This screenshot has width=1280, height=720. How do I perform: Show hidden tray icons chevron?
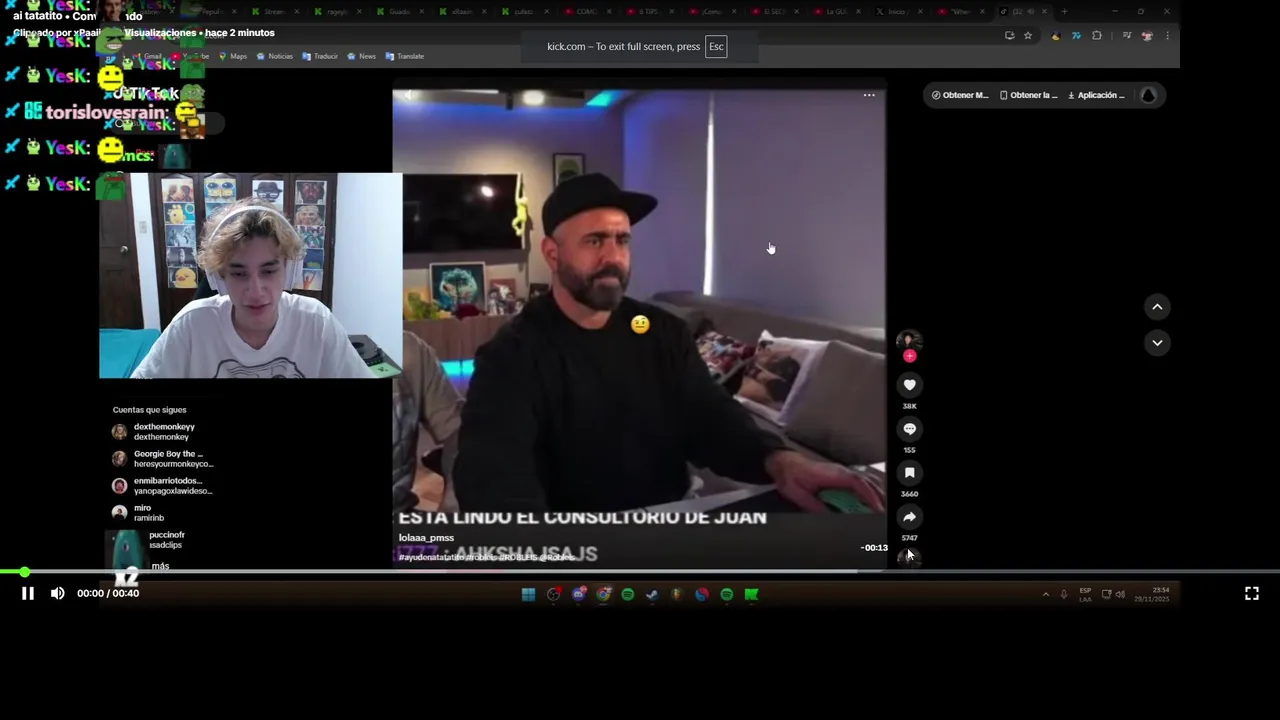[x=1046, y=594]
